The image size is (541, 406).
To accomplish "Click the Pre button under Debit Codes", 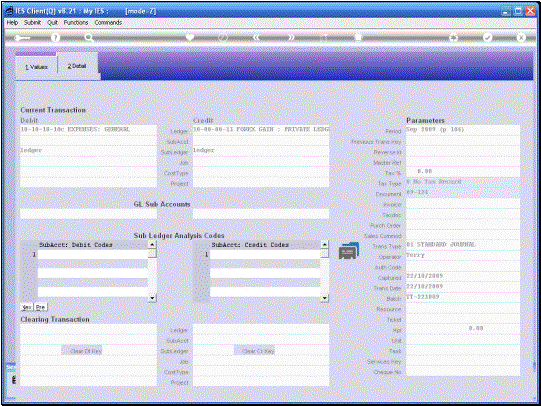I will tap(40, 307).
